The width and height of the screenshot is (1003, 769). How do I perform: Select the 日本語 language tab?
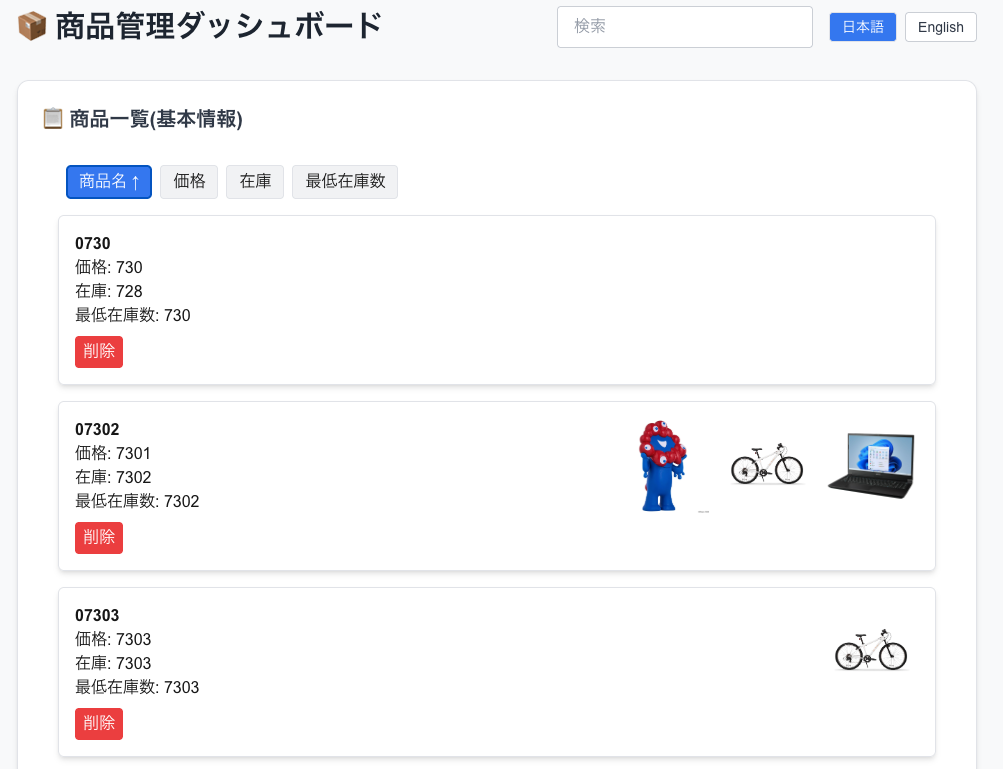coord(861,27)
